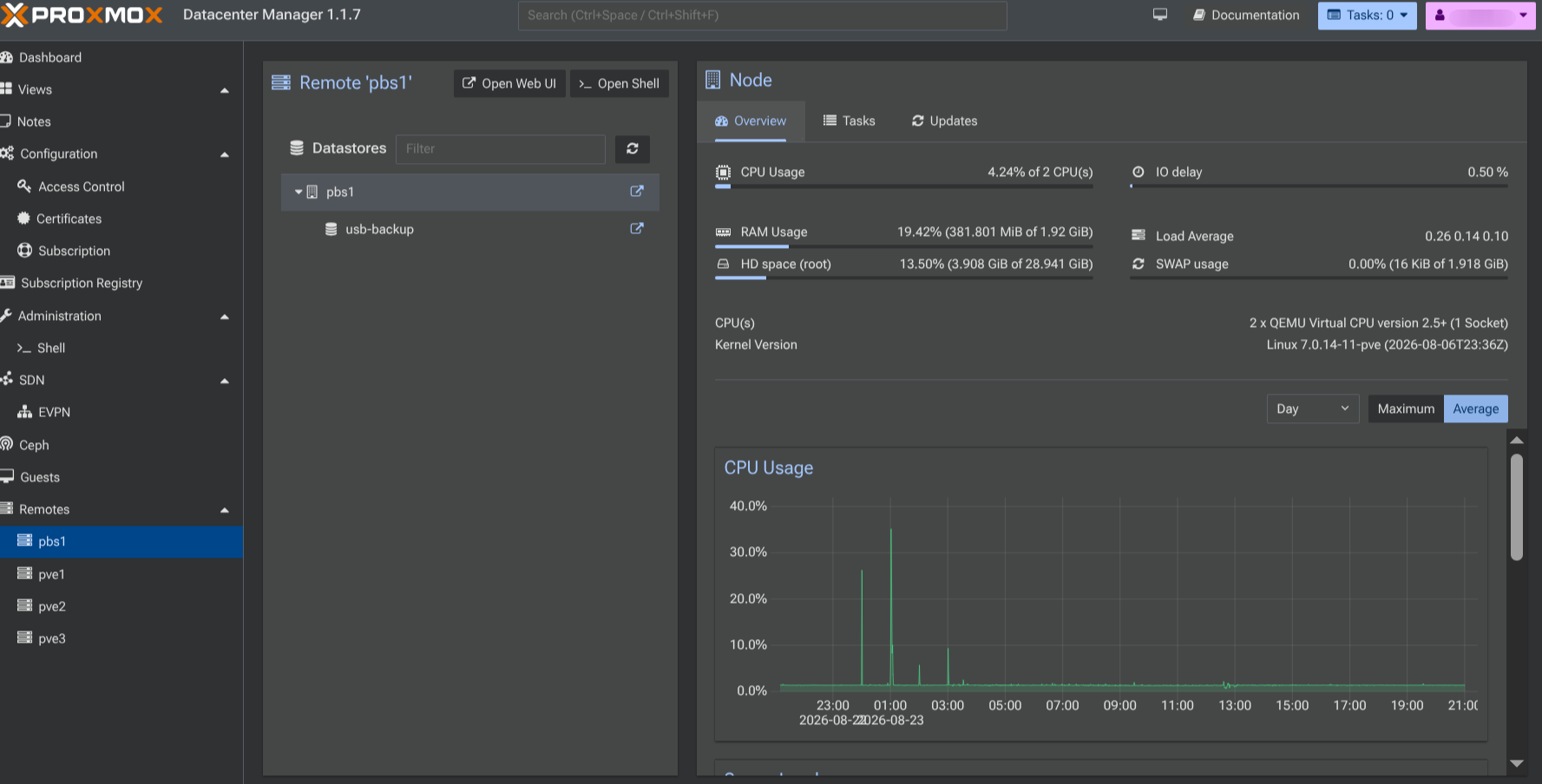The width and height of the screenshot is (1542, 784).
Task: Switch to the Tasks tab
Action: point(849,121)
